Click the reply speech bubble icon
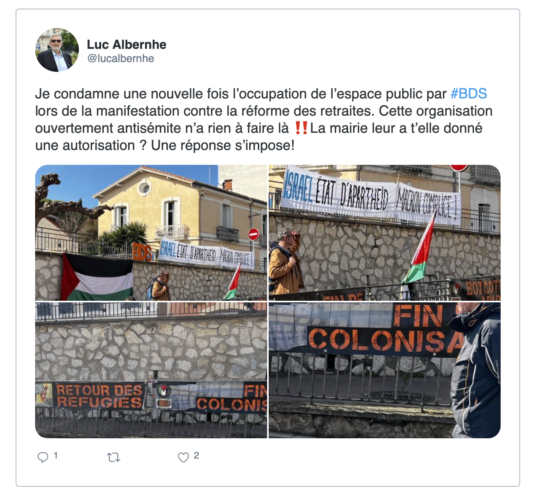Screen dimensions: 535x500 tap(43, 457)
